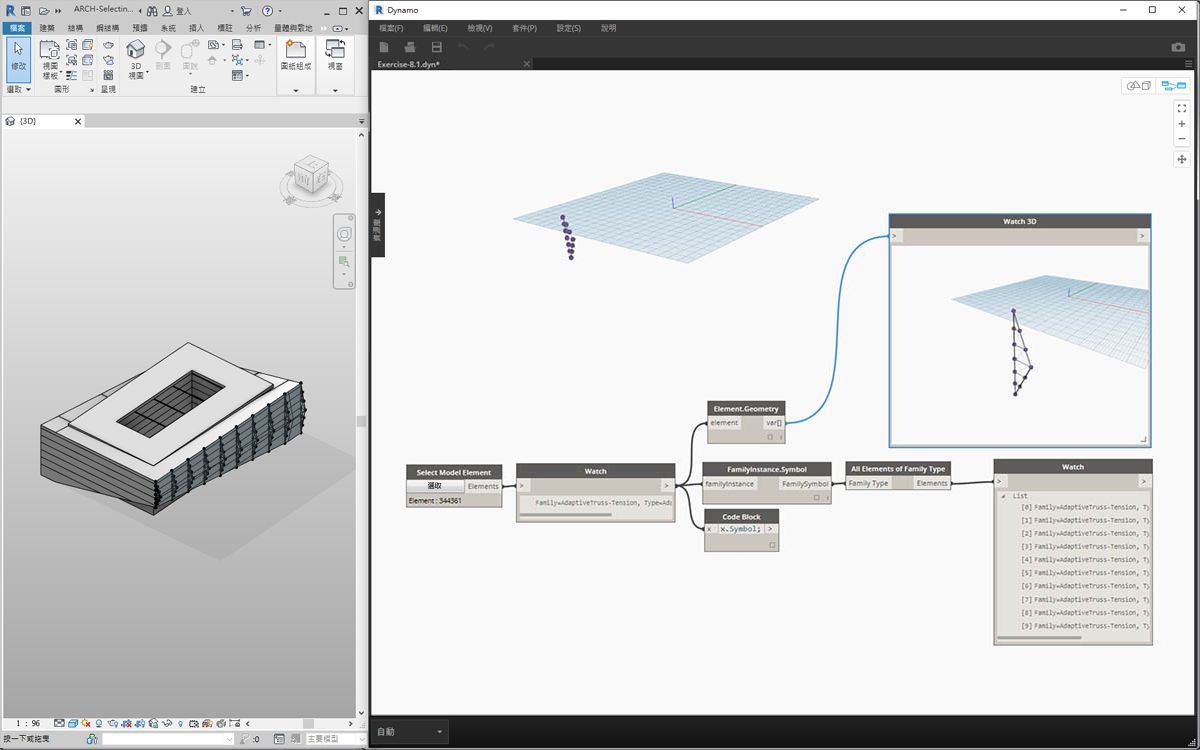
Task: Open the Revit 選取 dropdown
Action: click(19, 90)
